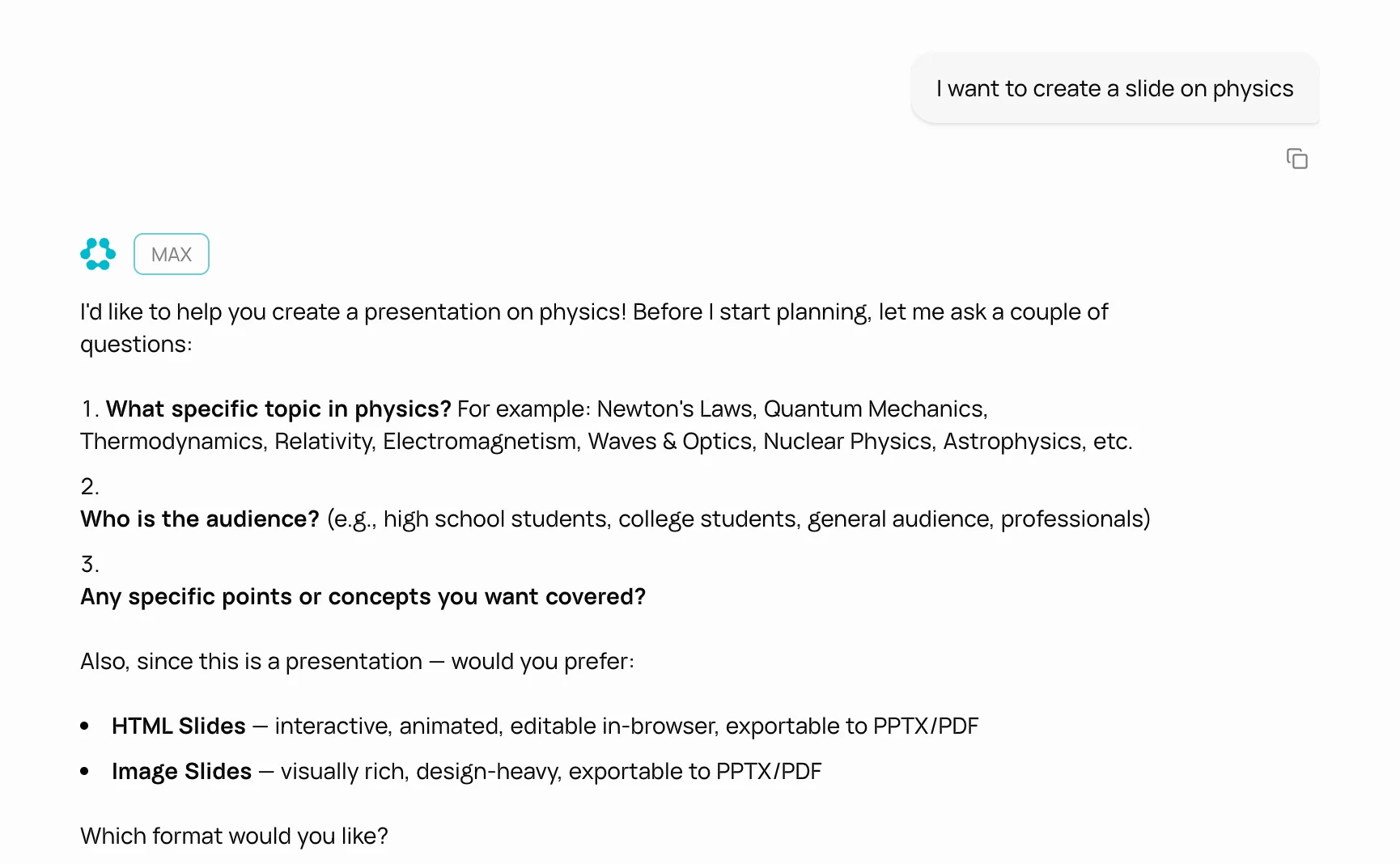Image resolution: width=1400 pixels, height=864 pixels.
Task: Click the bold 'What specific topic in physics?' text
Action: 278,409
